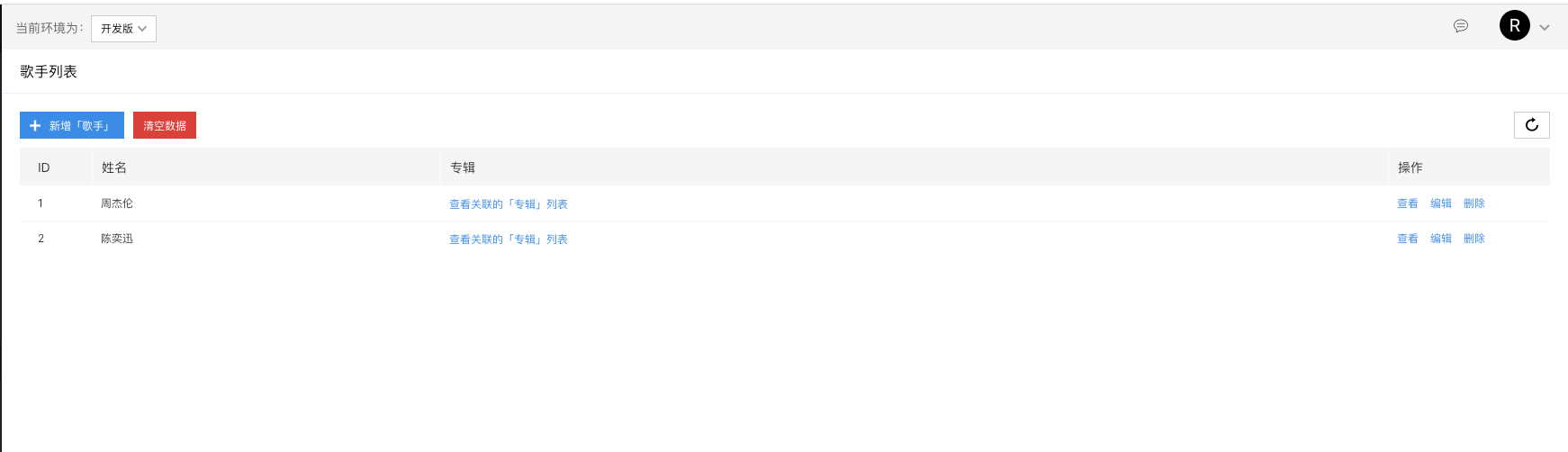Click 编辑 for 陈奕迅

pos(1441,239)
